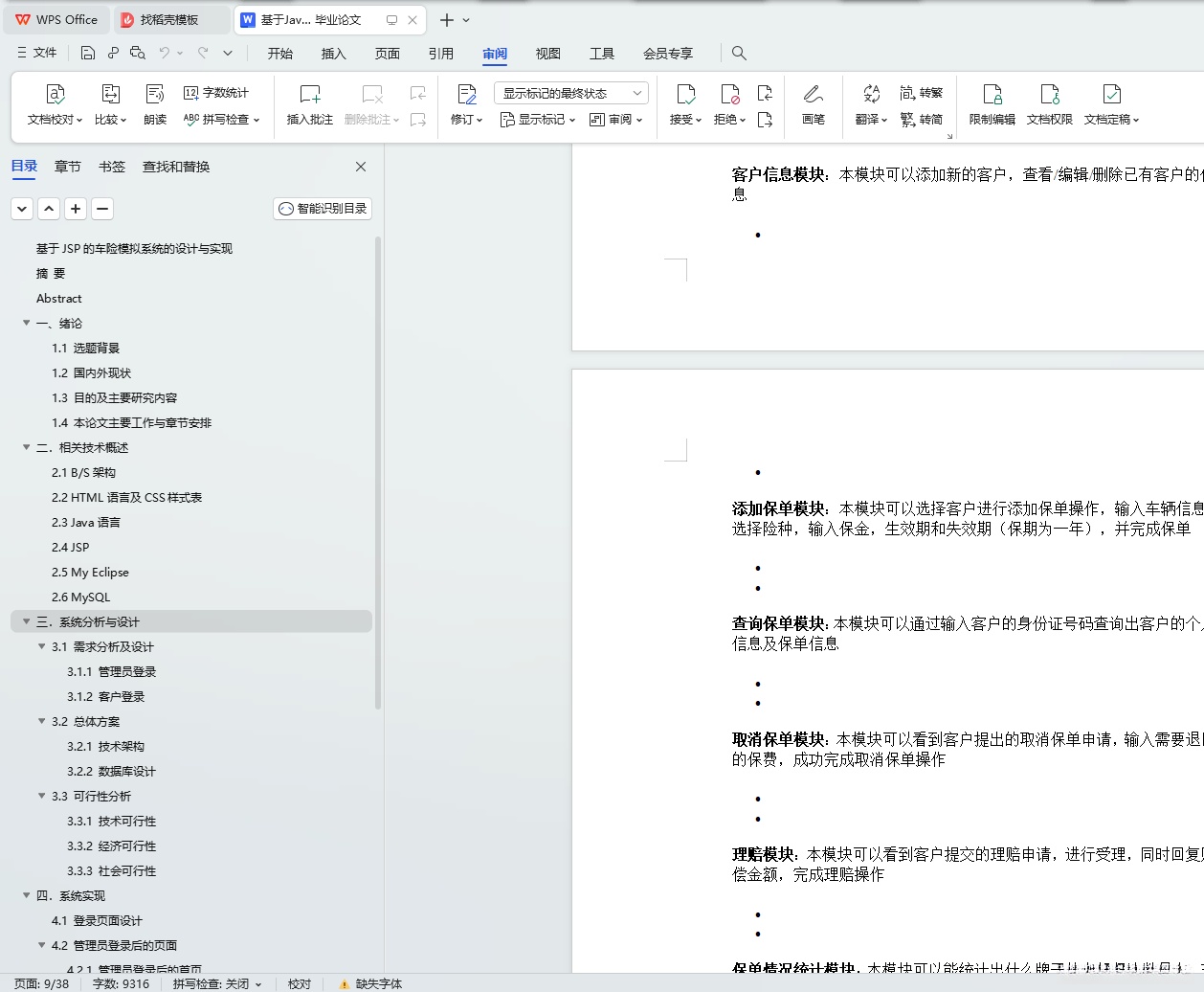Expand the 四、系统实现 section options
1204x992 pixels.
pyautogui.click(x=26, y=895)
